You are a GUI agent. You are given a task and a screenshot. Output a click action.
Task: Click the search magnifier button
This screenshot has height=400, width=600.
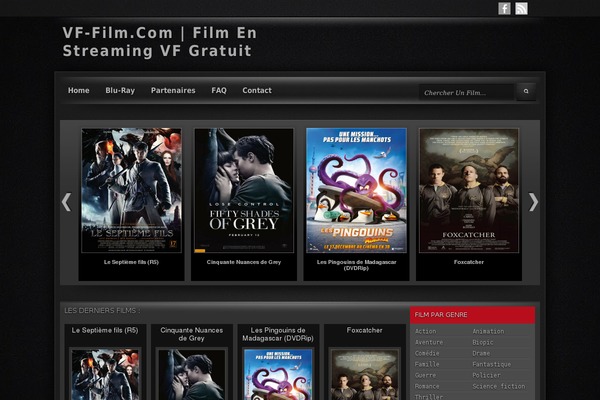526,91
